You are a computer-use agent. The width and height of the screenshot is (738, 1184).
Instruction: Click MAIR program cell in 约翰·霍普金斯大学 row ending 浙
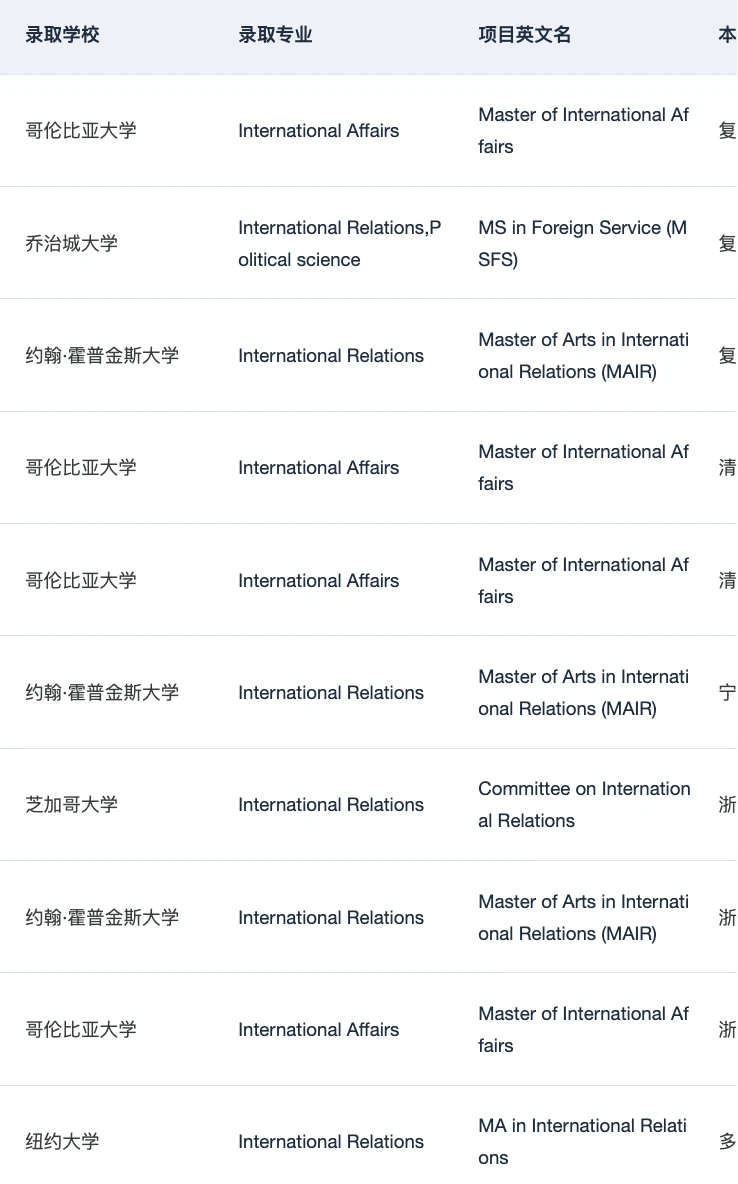click(583, 917)
